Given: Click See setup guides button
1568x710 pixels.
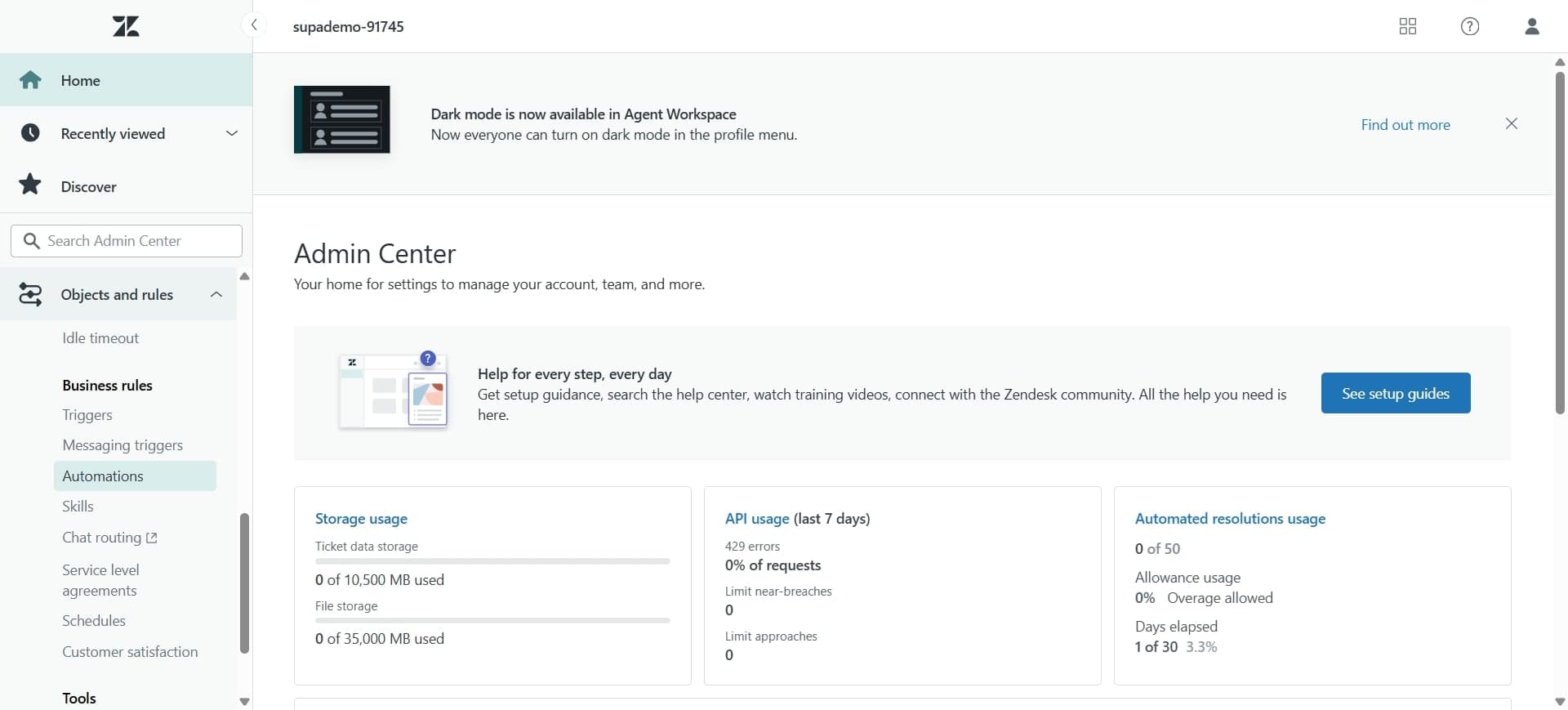Looking at the screenshot, I should 1396,393.
